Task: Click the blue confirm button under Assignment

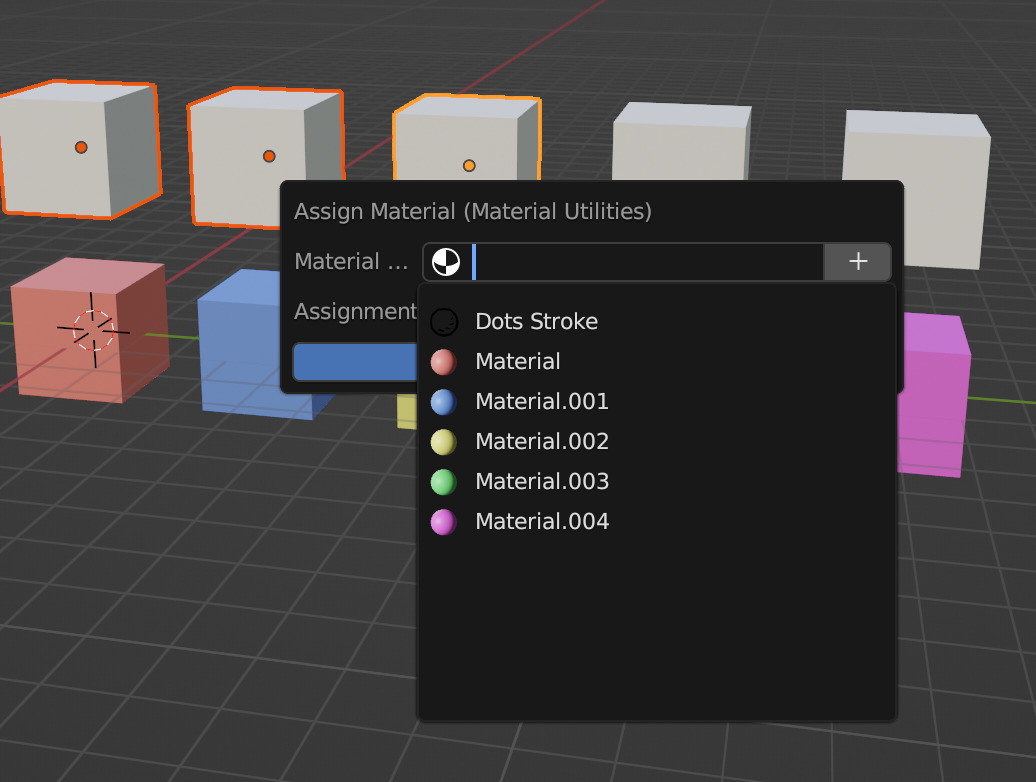Action: point(355,362)
